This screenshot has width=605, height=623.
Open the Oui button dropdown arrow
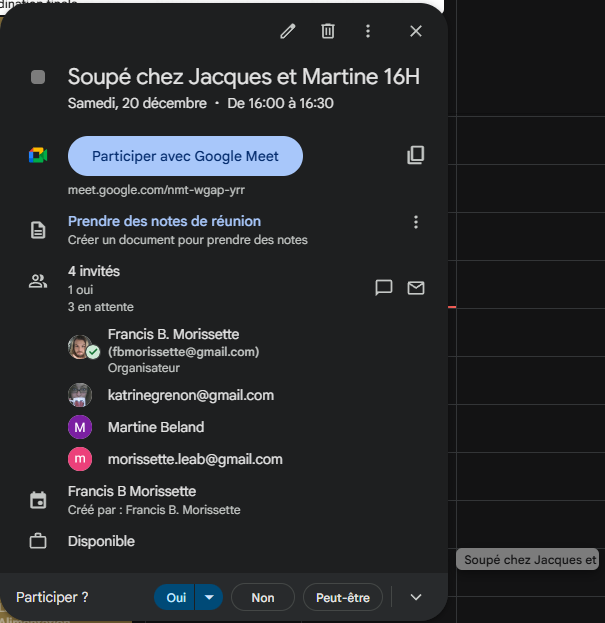(209, 597)
